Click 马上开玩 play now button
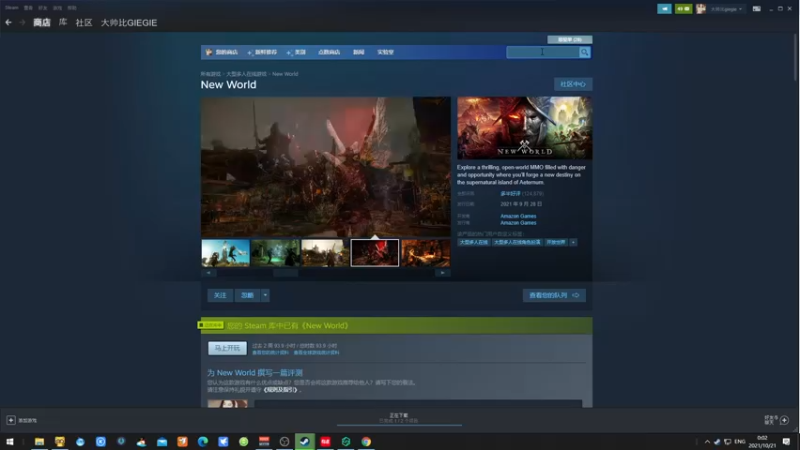800x450 pixels. point(227,348)
